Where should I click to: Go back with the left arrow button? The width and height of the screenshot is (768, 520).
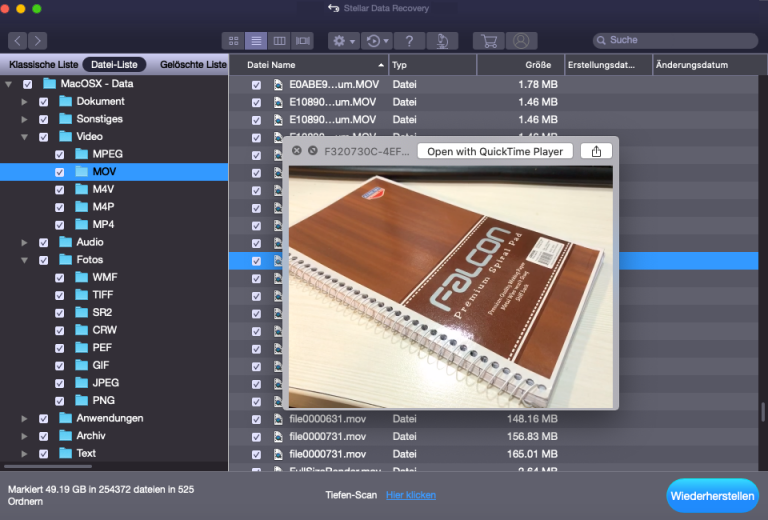pyautogui.click(x=18, y=41)
